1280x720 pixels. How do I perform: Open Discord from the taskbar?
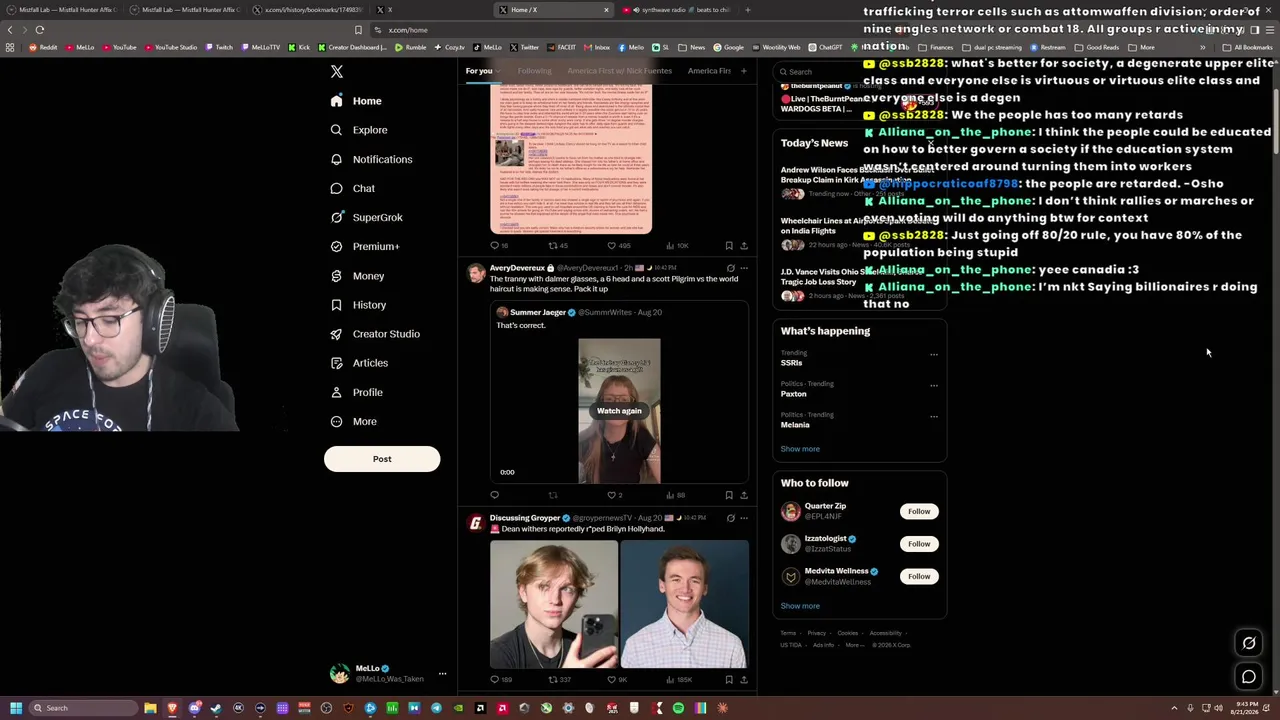194,708
